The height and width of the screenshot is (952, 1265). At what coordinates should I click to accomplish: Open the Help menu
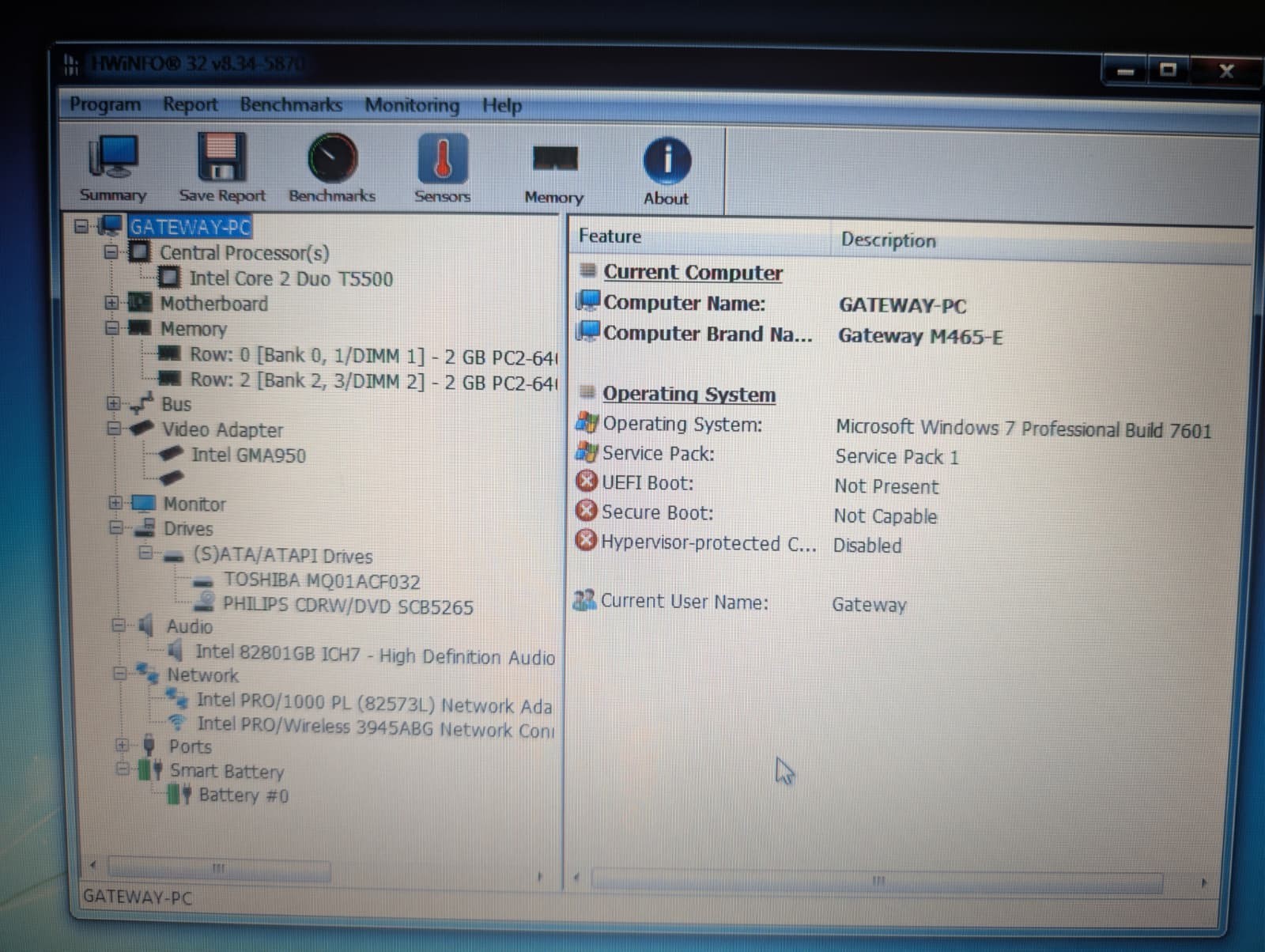(x=502, y=105)
